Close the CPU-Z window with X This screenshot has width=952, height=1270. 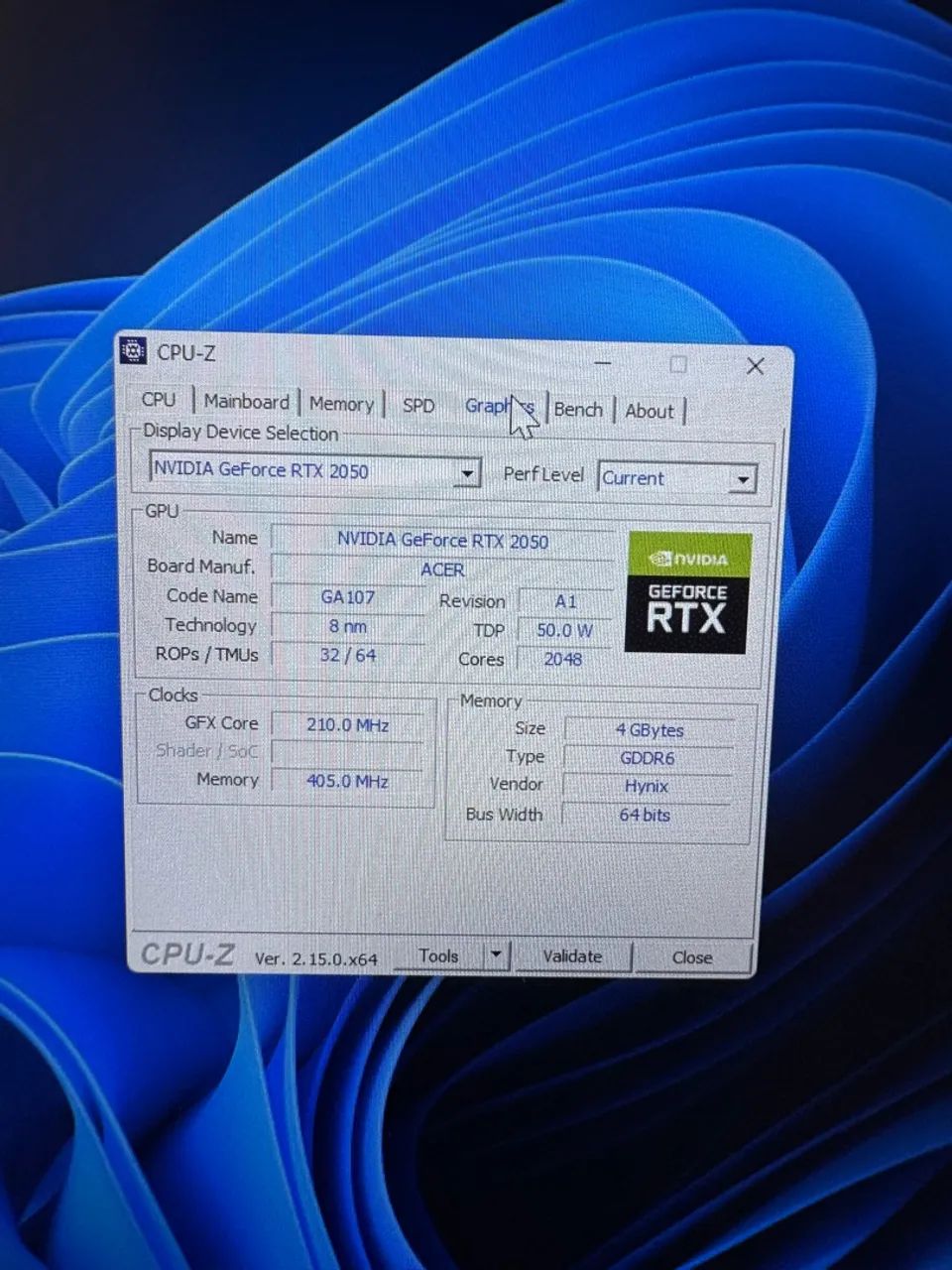[755, 366]
